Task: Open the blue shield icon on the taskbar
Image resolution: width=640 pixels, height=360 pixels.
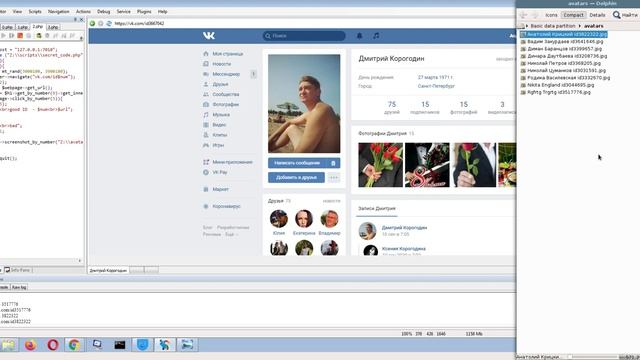Action: (142, 345)
